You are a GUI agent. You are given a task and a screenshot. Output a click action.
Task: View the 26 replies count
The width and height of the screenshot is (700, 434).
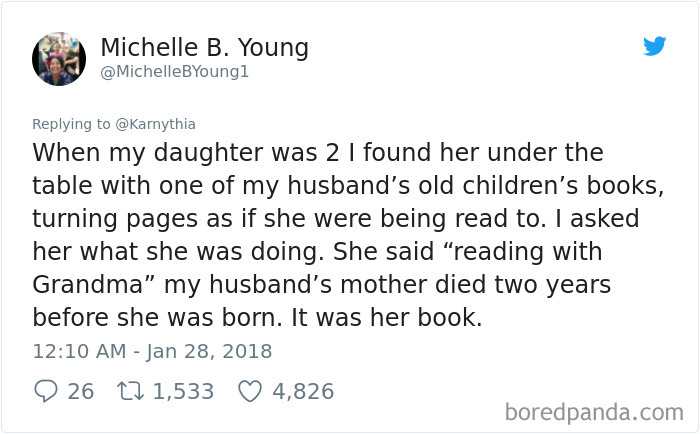[81, 392]
